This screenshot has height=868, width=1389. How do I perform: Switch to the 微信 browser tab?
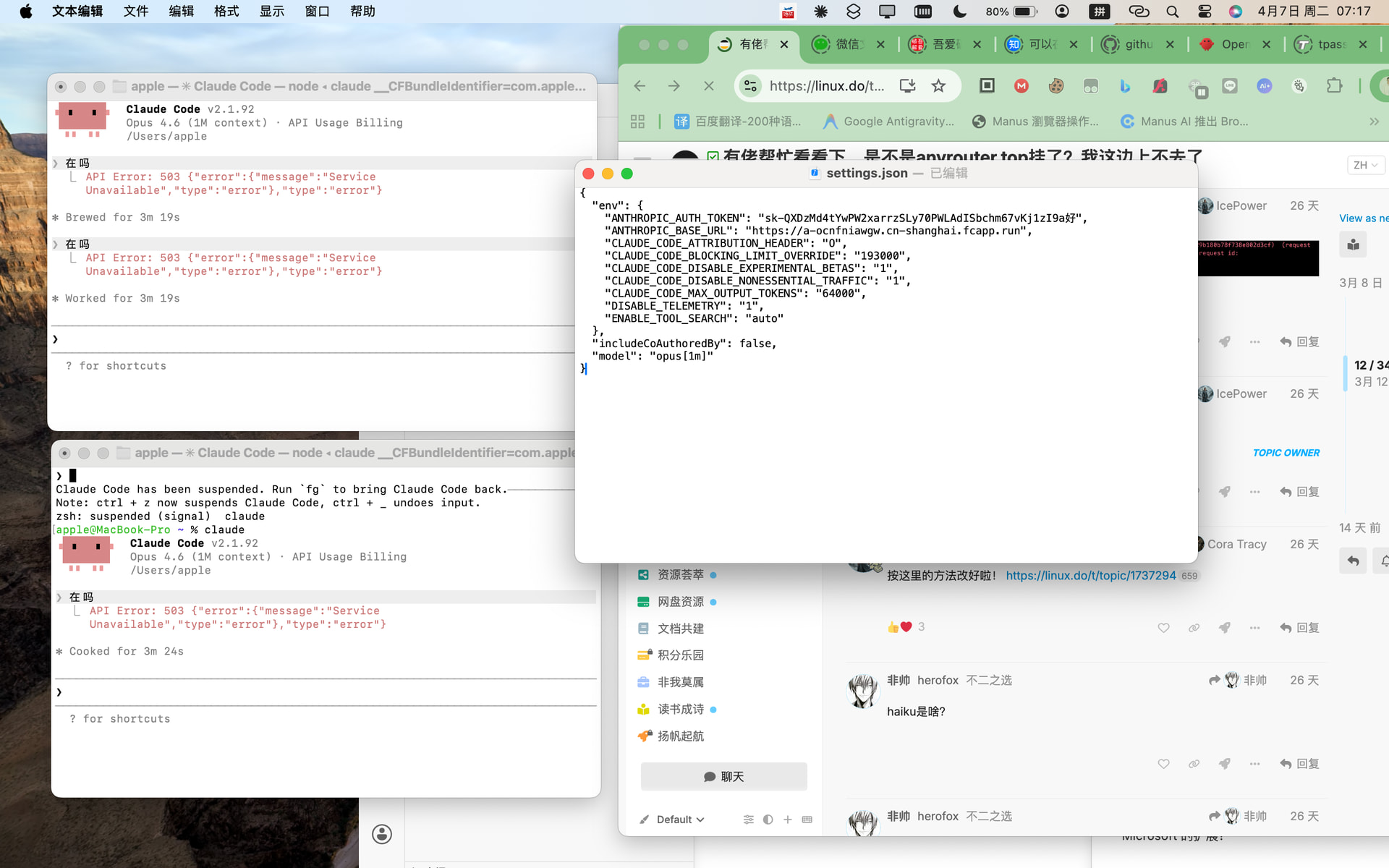[x=849, y=44]
